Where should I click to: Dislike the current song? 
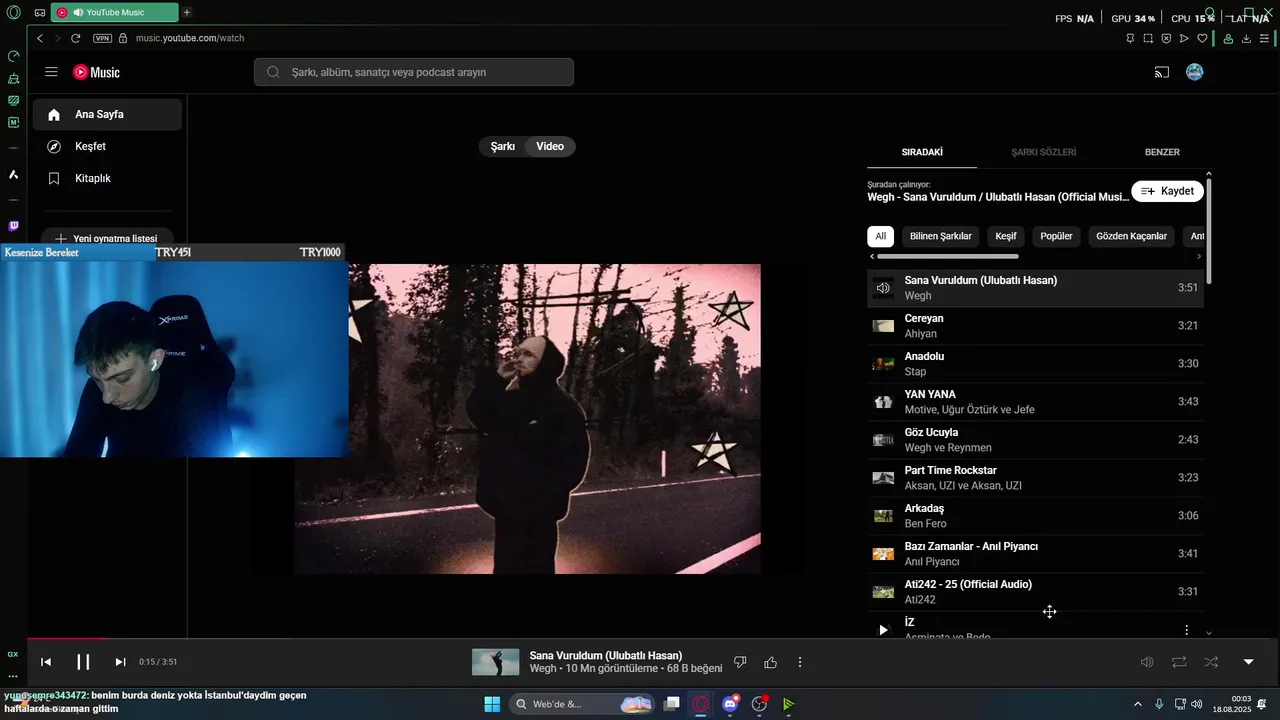click(741, 662)
